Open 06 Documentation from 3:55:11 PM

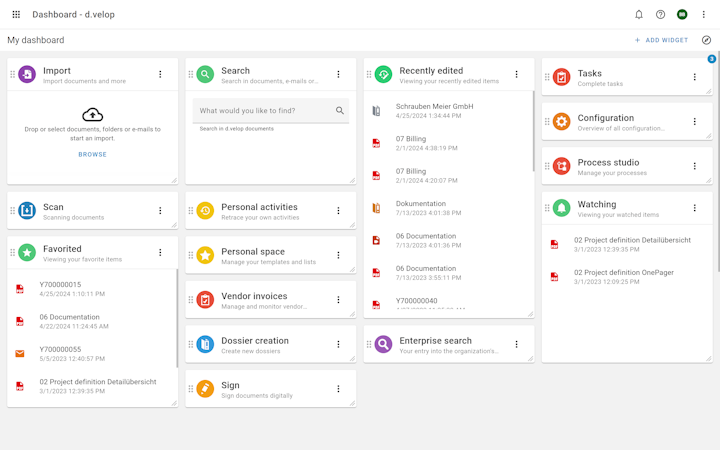448,273
